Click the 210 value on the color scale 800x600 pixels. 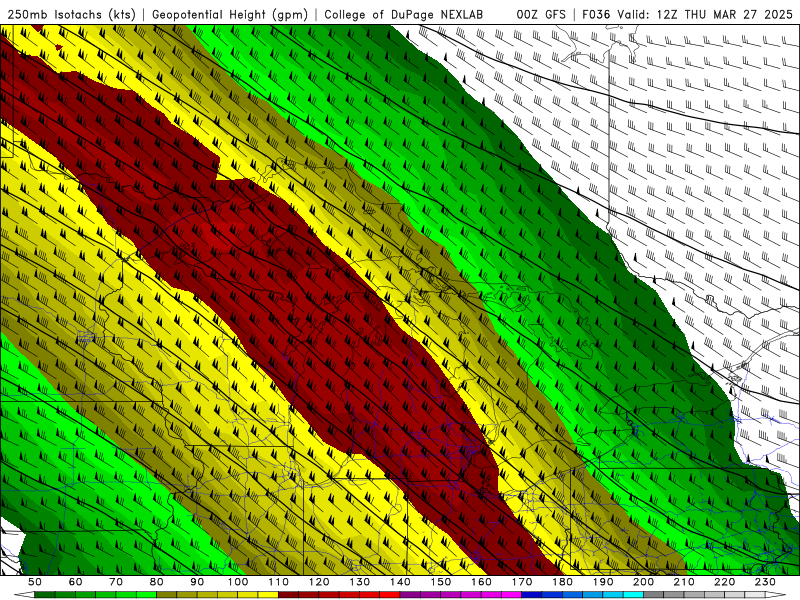684,582
